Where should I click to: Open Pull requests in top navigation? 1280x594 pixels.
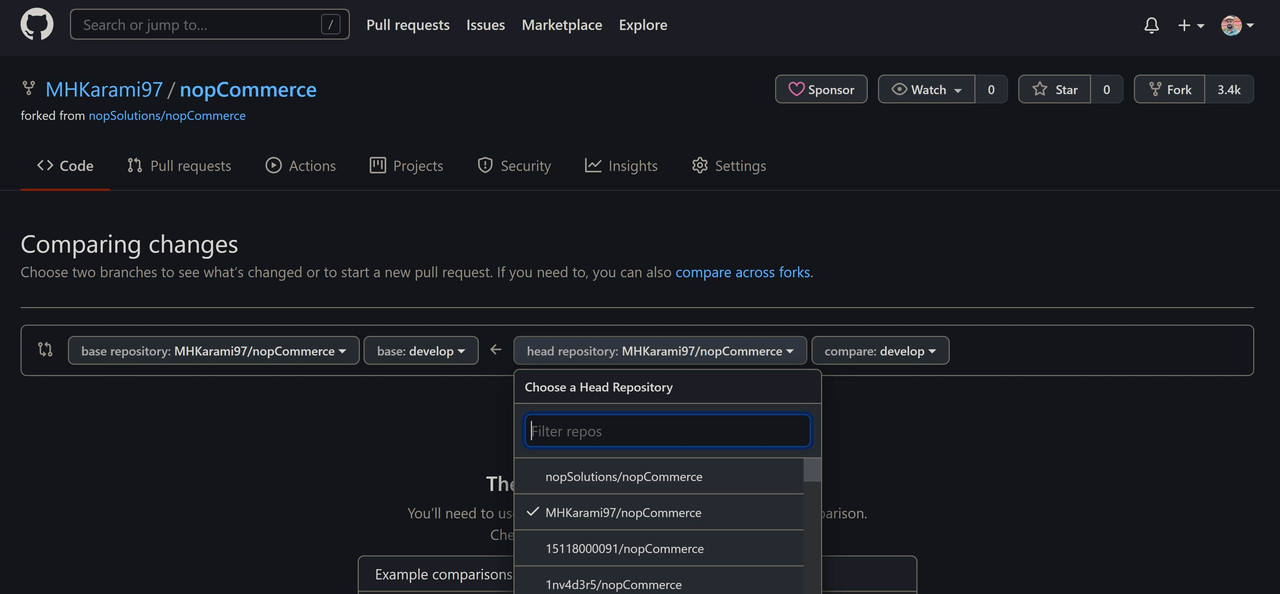[408, 25]
